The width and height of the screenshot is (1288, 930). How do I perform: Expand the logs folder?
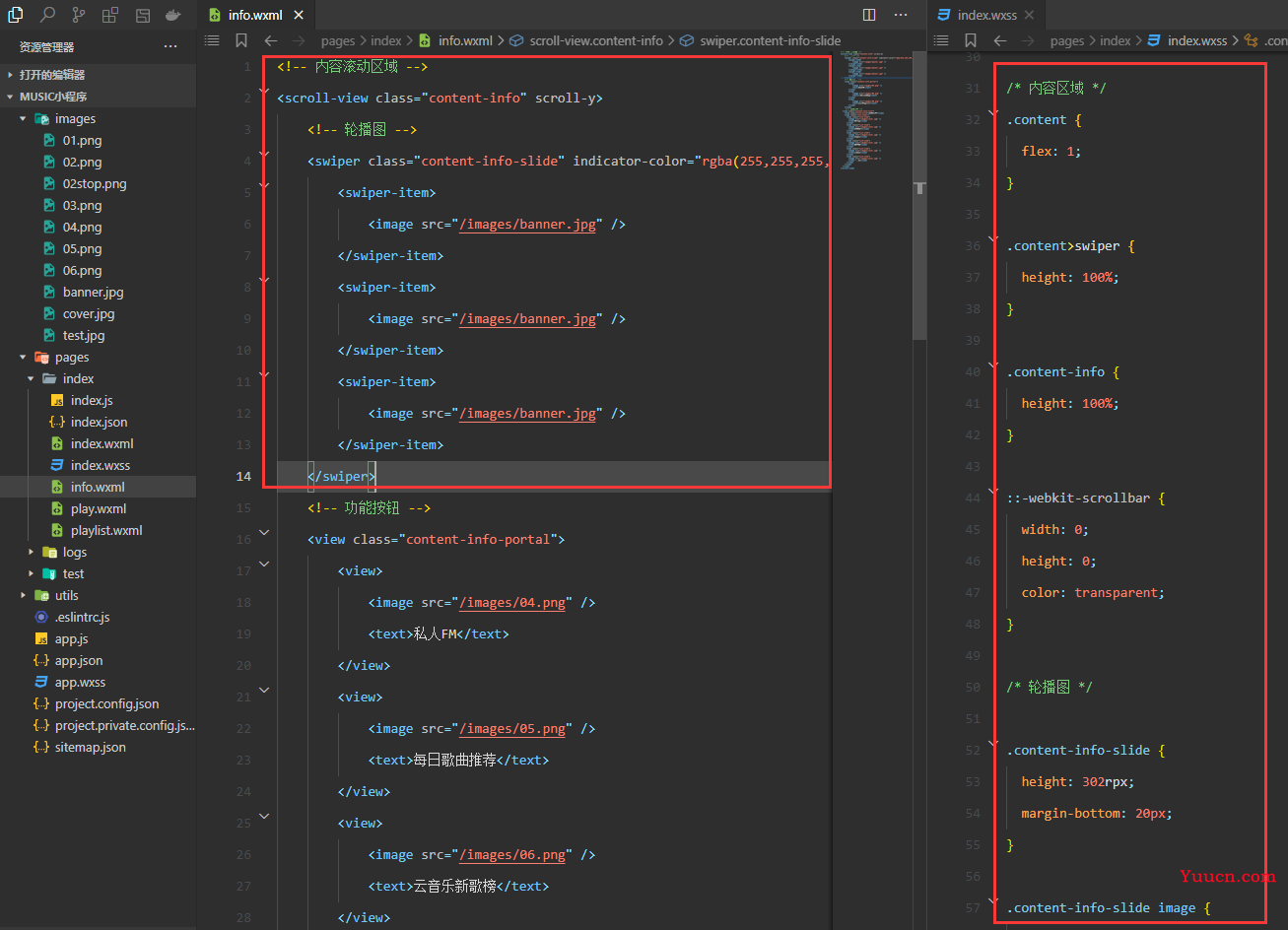pos(31,552)
